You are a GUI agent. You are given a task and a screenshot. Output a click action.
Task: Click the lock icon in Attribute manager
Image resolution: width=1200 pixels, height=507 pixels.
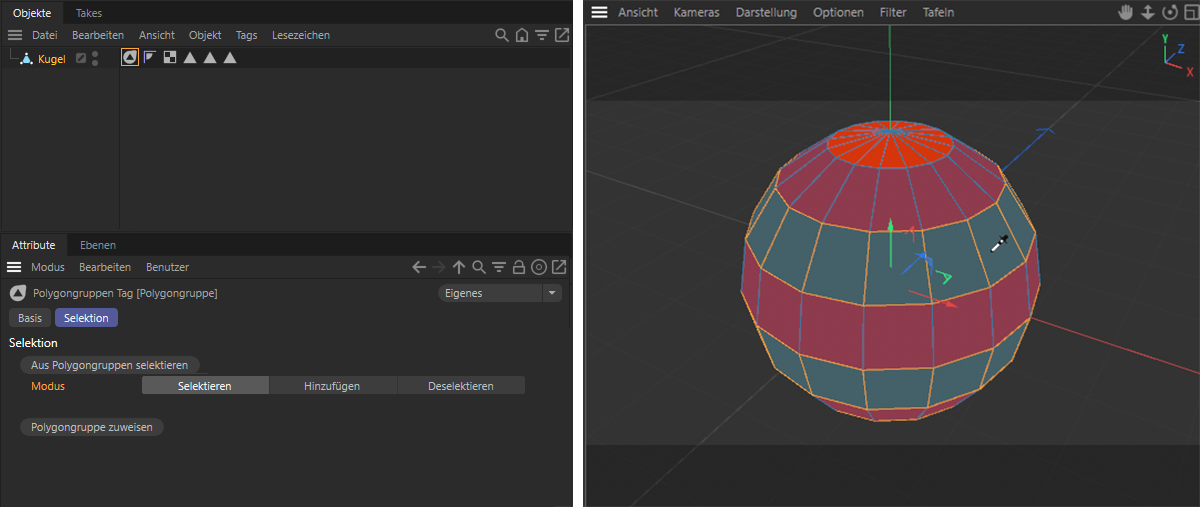pyautogui.click(x=519, y=267)
